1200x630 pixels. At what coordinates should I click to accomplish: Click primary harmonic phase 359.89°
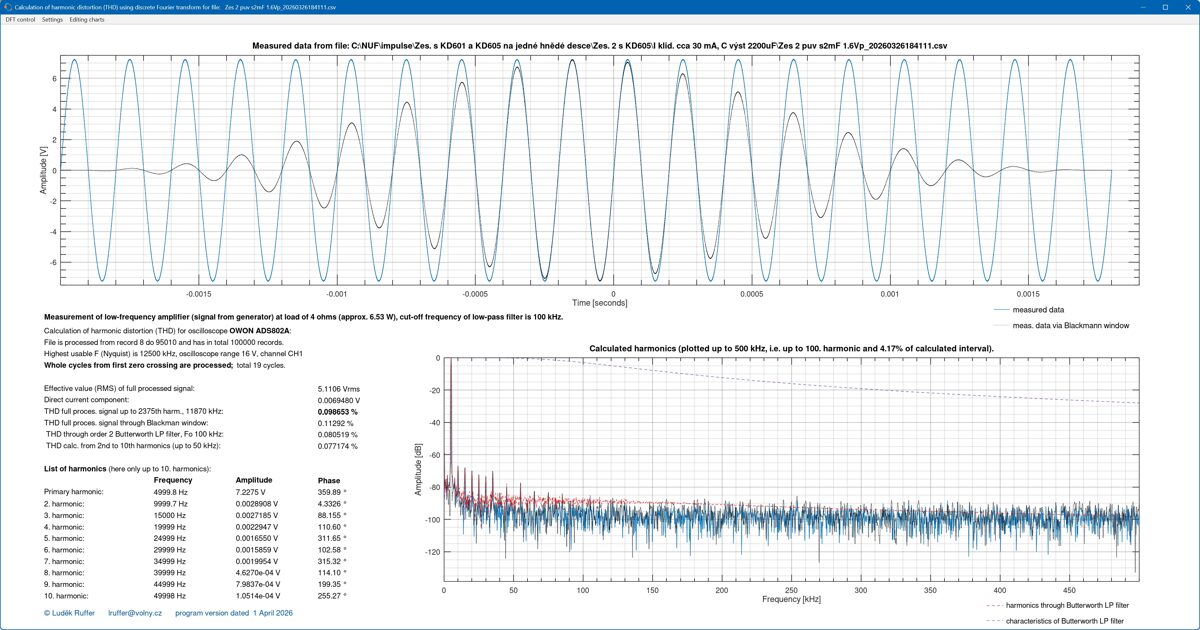coord(330,492)
